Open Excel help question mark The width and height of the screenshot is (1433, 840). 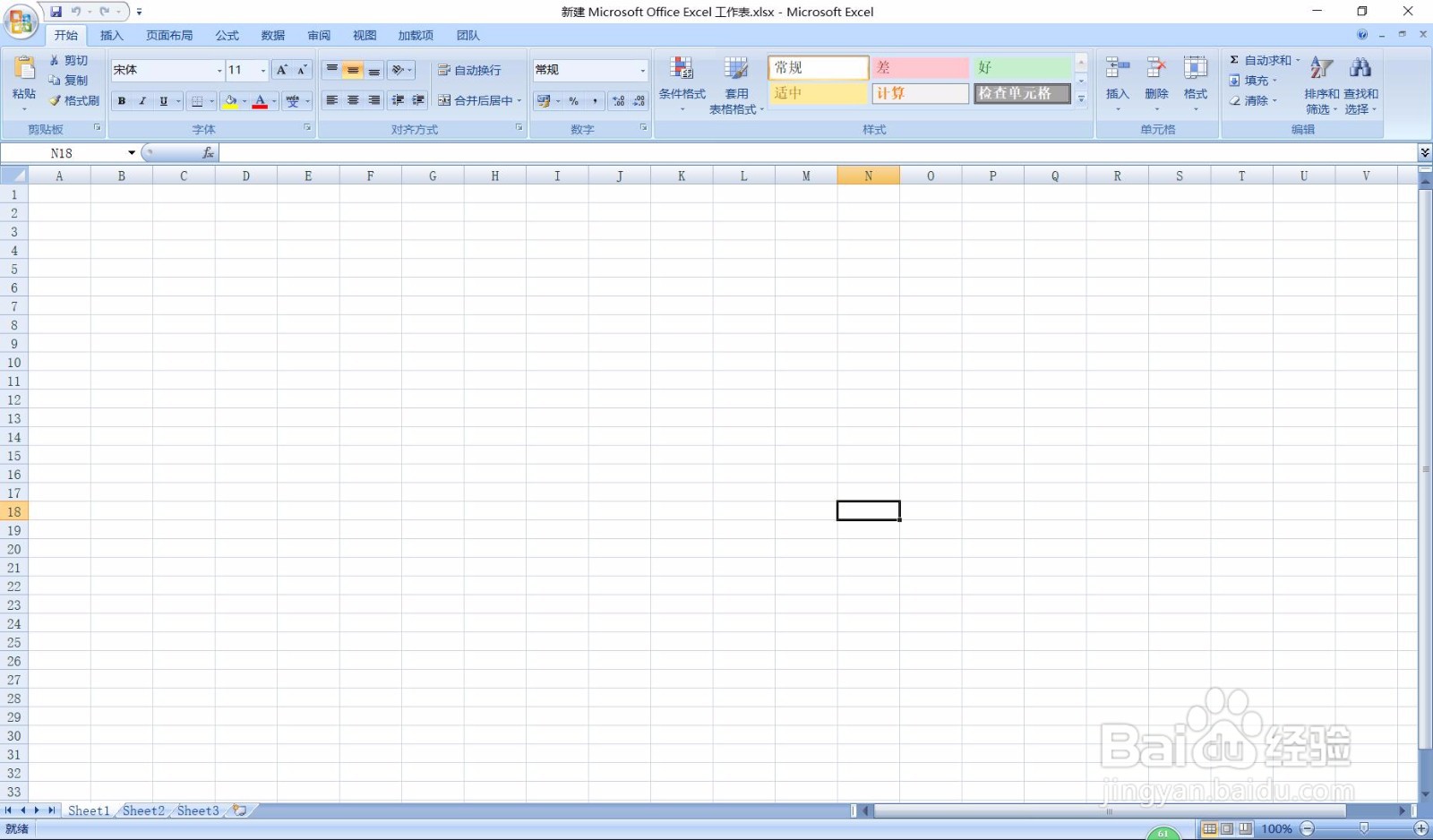click(x=1362, y=35)
